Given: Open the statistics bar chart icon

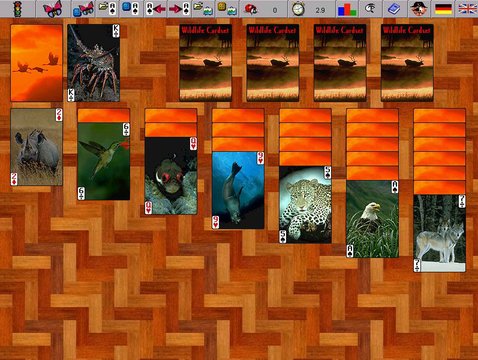Looking at the screenshot, I should pos(347,9).
